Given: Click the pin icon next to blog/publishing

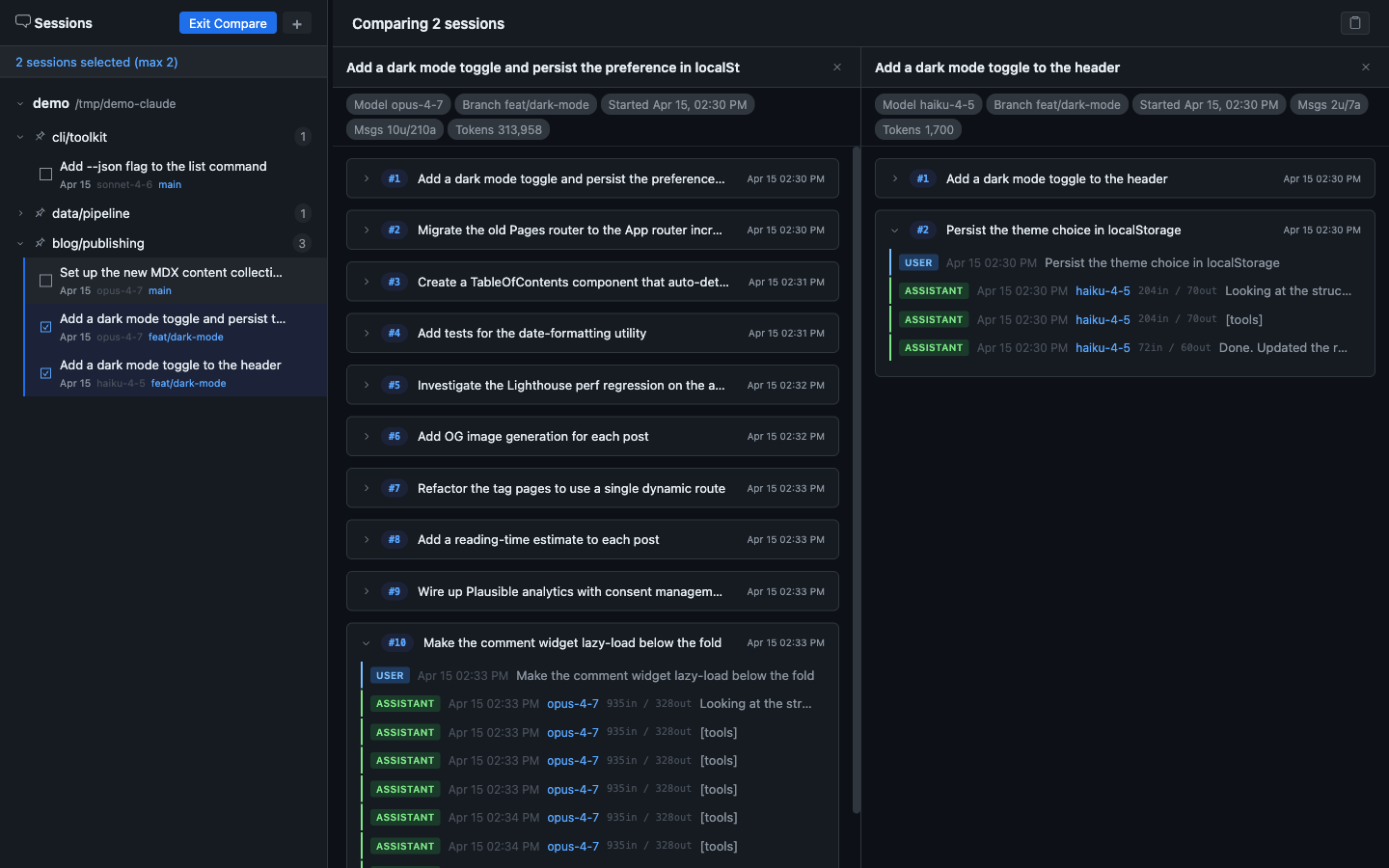Looking at the screenshot, I should [40, 243].
